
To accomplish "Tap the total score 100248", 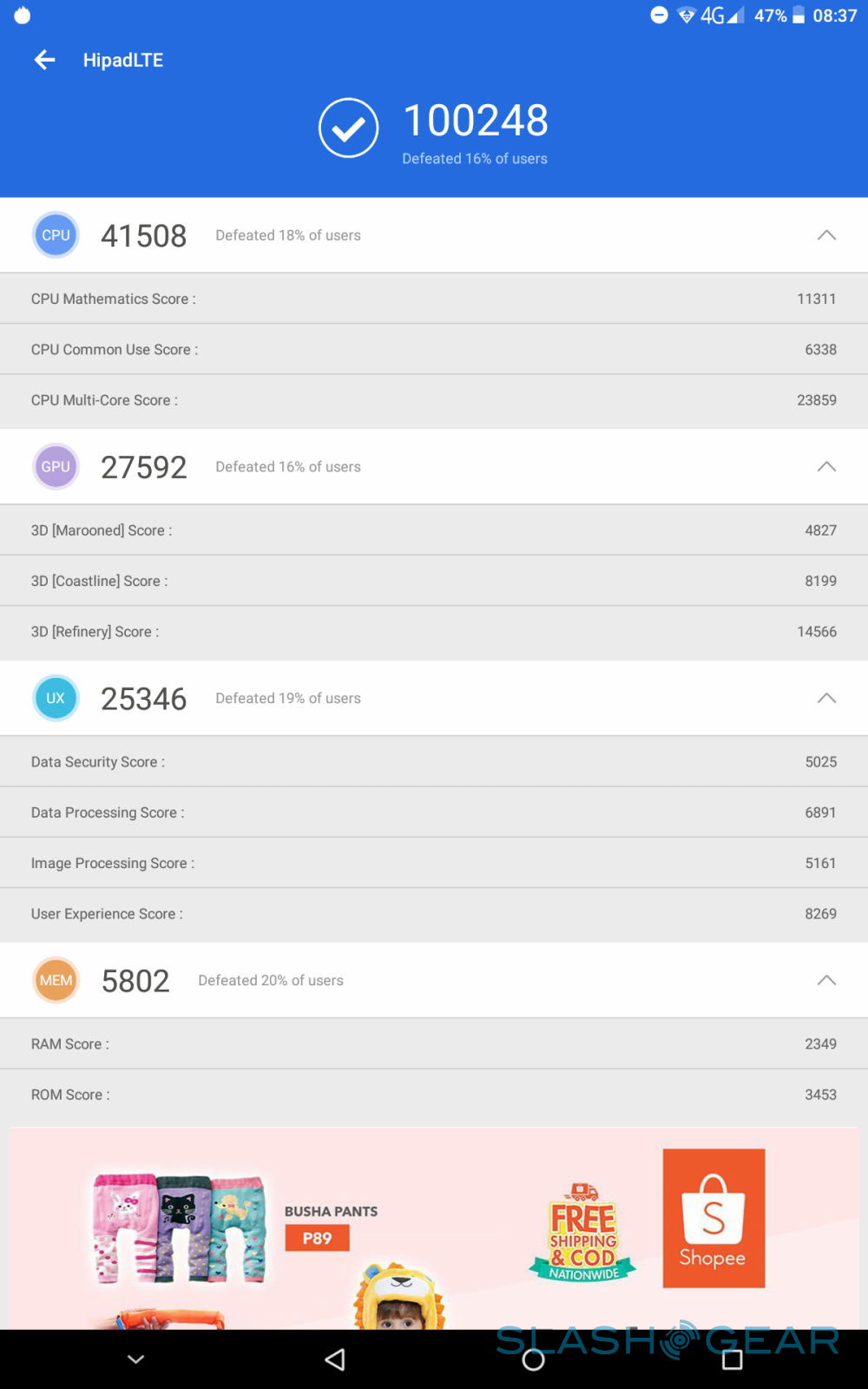I will point(476,121).
